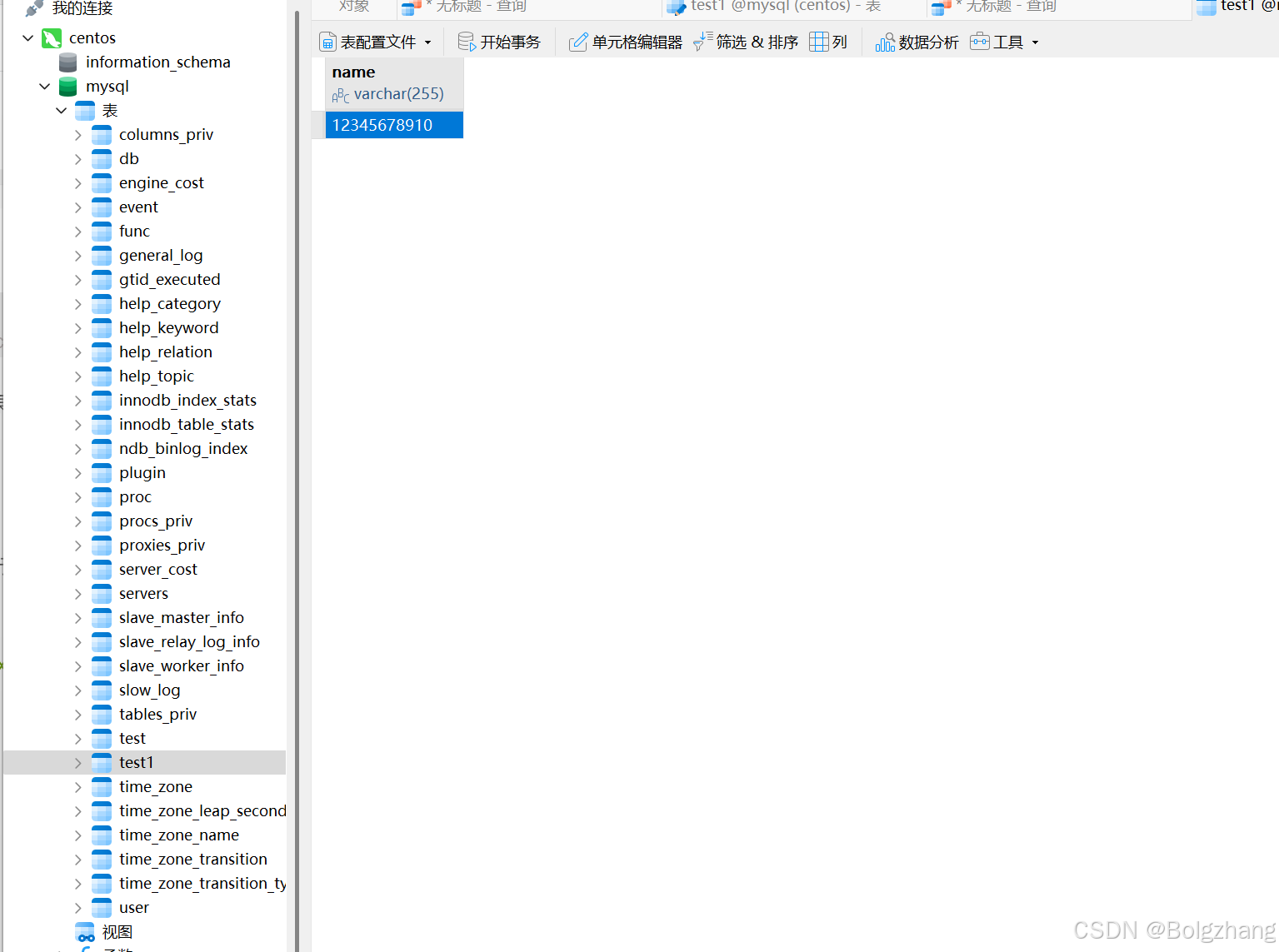Click the green mysql database icon
This screenshot has width=1279, height=952.
tap(68, 87)
